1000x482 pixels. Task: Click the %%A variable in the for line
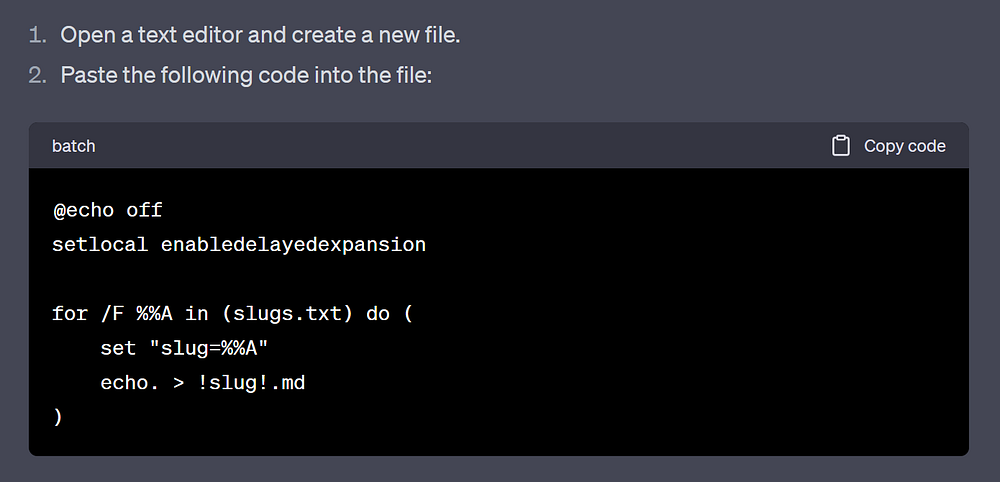[155, 314]
